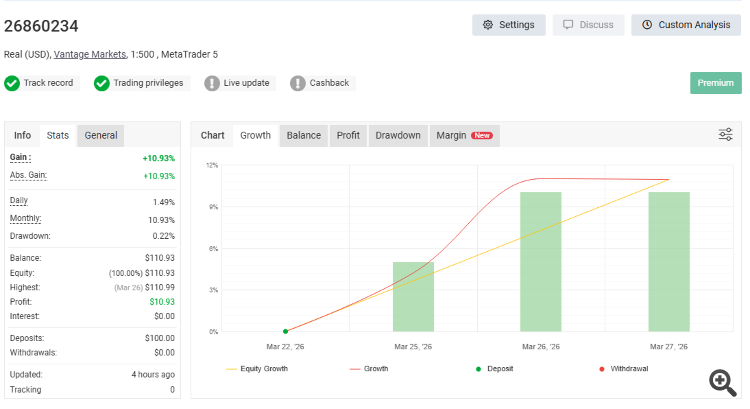Open Settings with the gear button
The image size is (750, 409).
[x=508, y=25]
